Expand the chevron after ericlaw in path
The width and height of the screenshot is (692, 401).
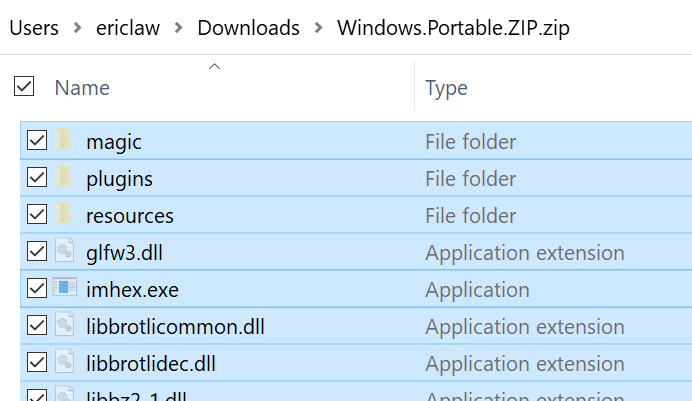(179, 28)
